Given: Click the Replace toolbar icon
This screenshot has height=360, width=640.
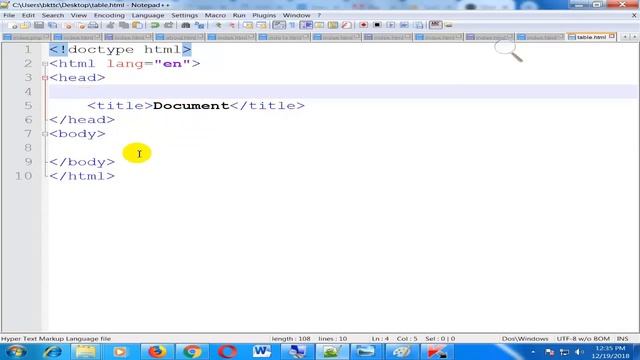Looking at the screenshot, I should tap(199, 25).
